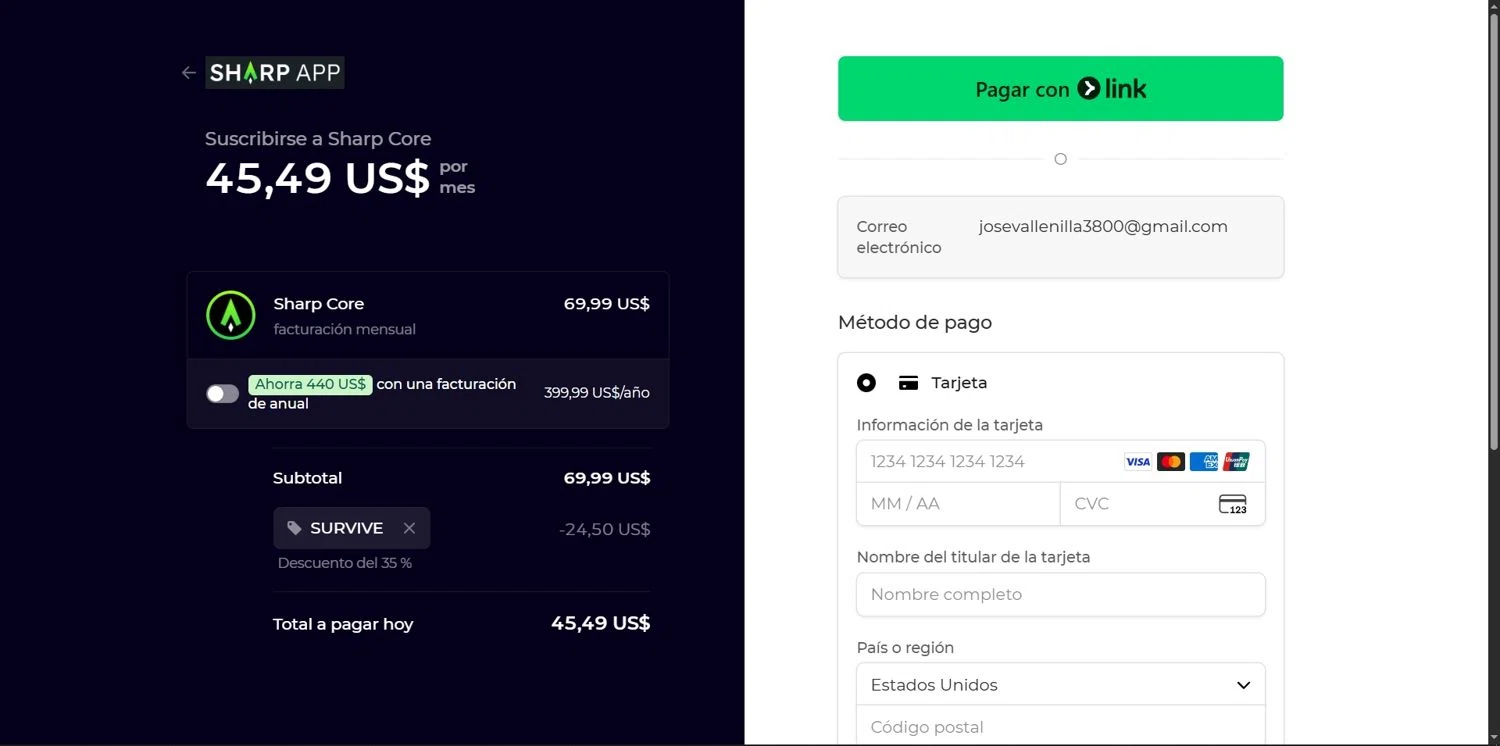Click the back arrow beside Sharp App logo
The width and height of the screenshot is (1500, 746).
pyautogui.click(x=188, y=73)
